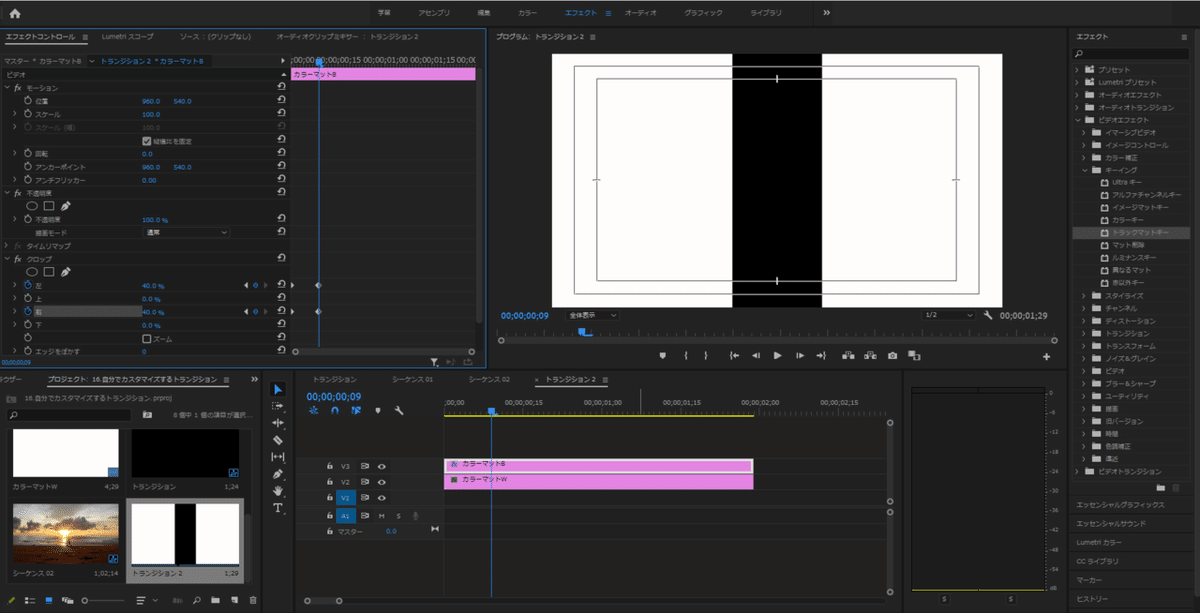Screen dimensions: 1200x613
Task: Uncheck the 縦横比を固定 checkbox
Action: click(146, 141)
